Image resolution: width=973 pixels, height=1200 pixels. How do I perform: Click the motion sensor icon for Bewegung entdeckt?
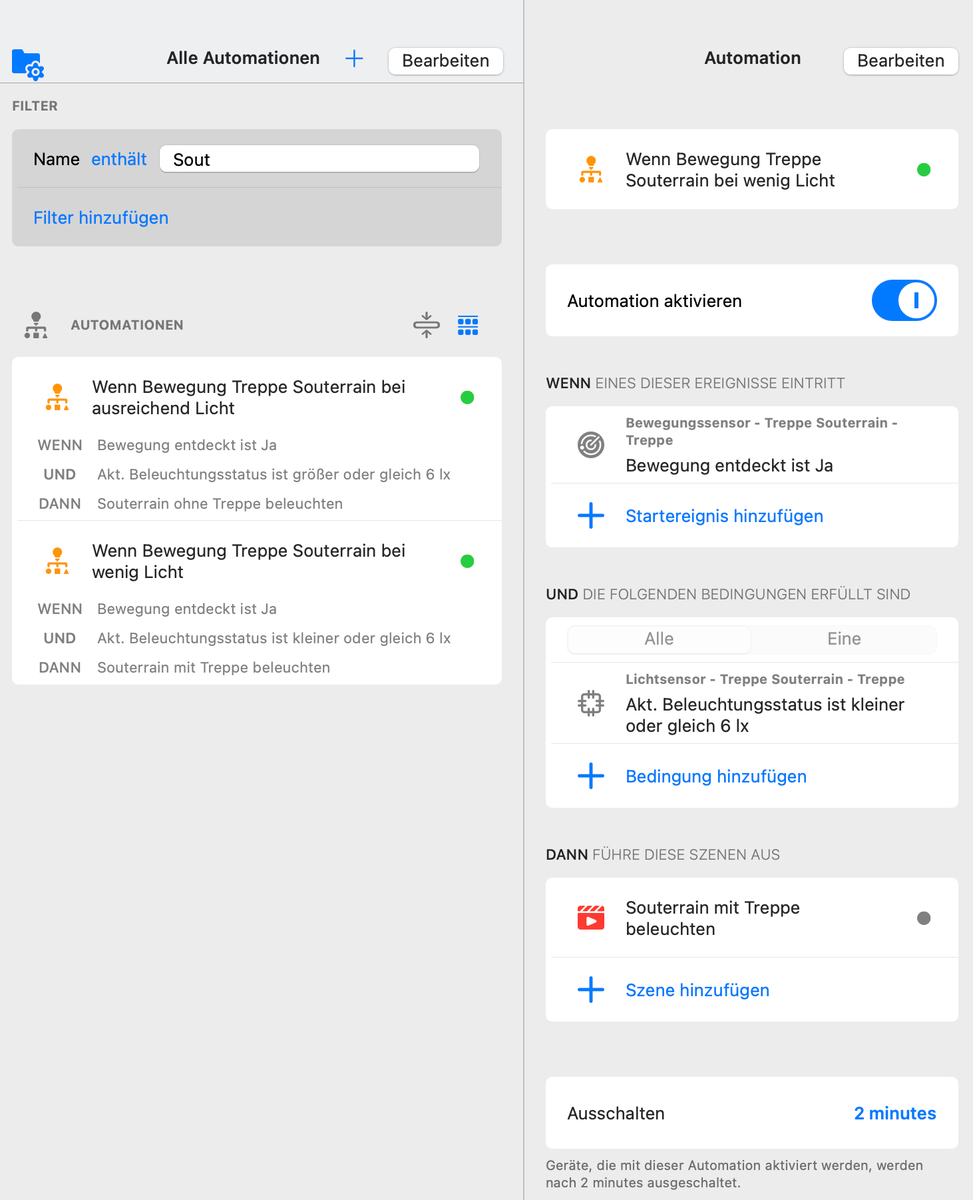tap(591, 445)
